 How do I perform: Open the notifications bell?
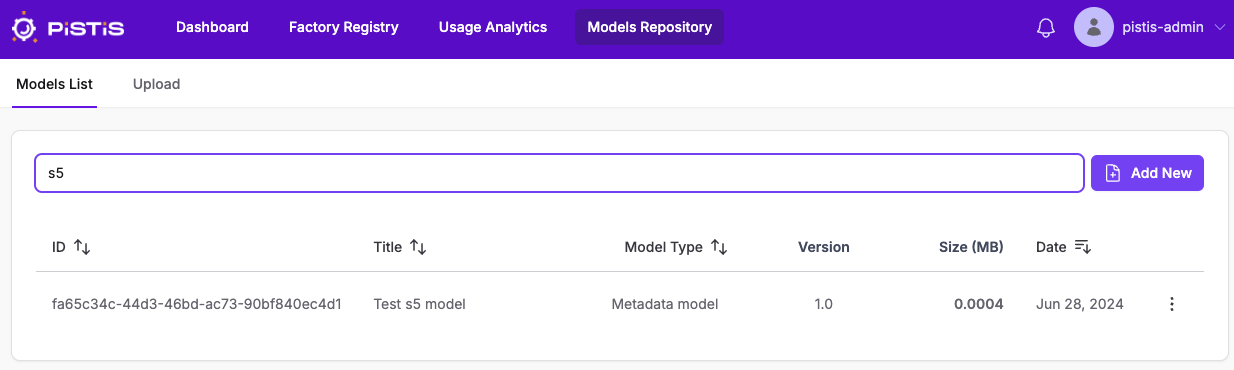pos(1046,28)
